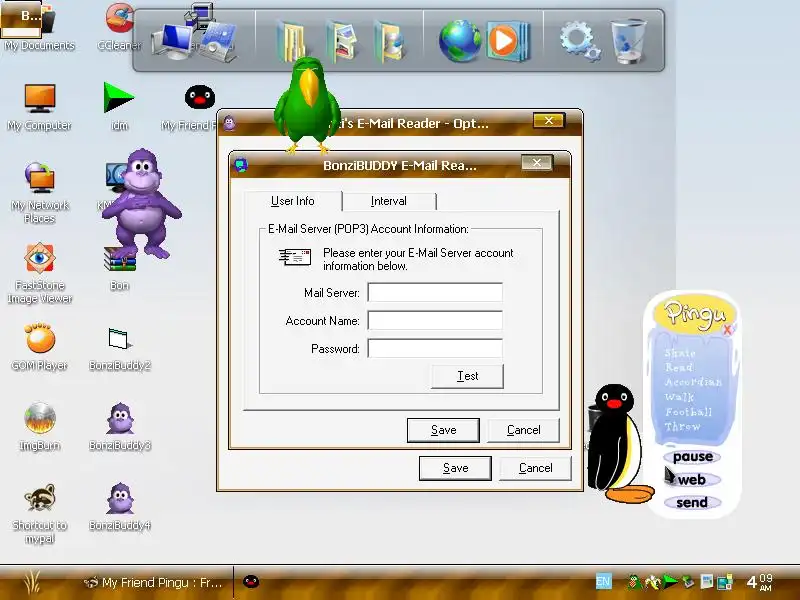The image size is (800, 600).
Task: Open the Recycle Bin in dock
Action: click(x=629, y=41)
